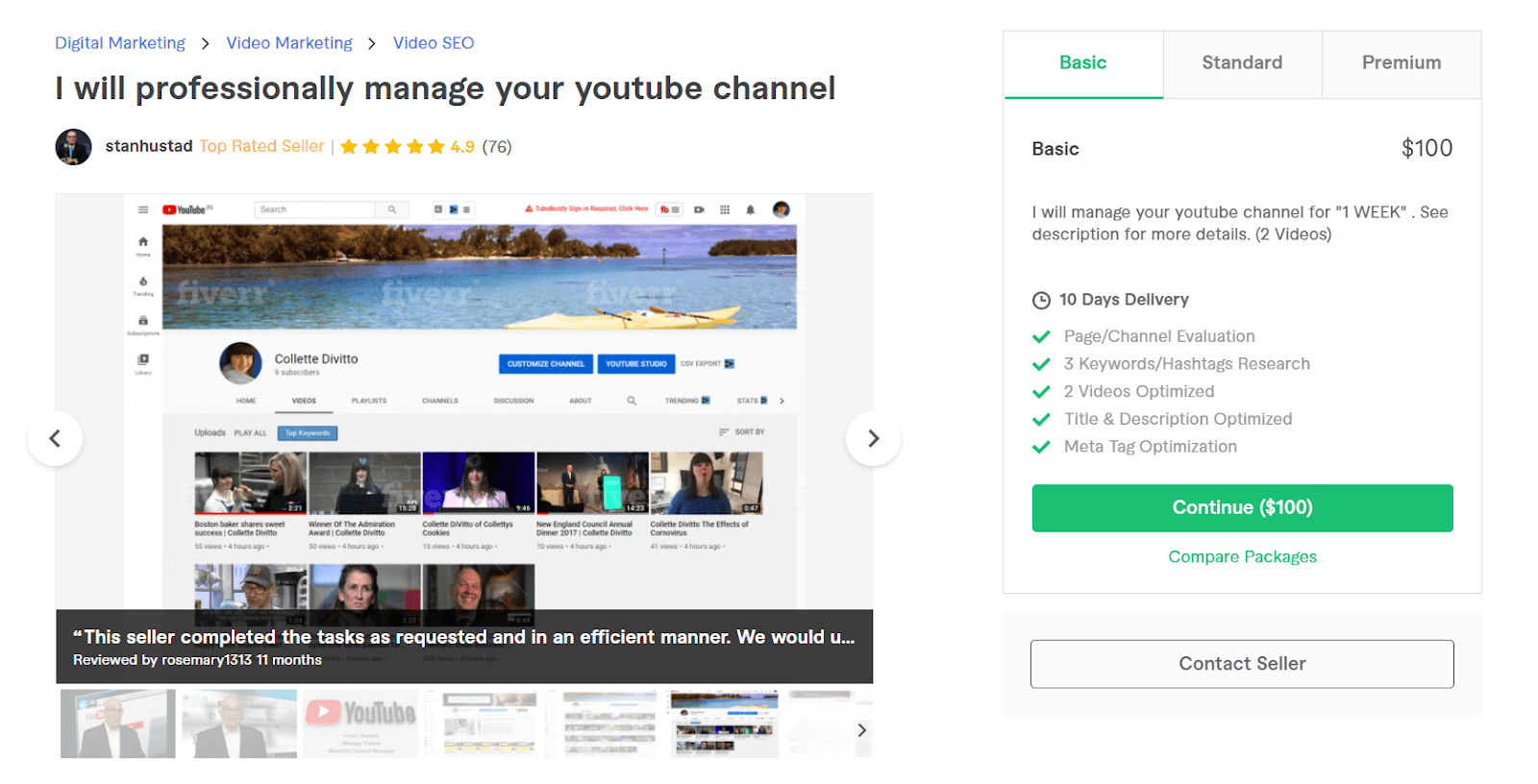Click notification bell icon in YouTube preview

(751, 209)
